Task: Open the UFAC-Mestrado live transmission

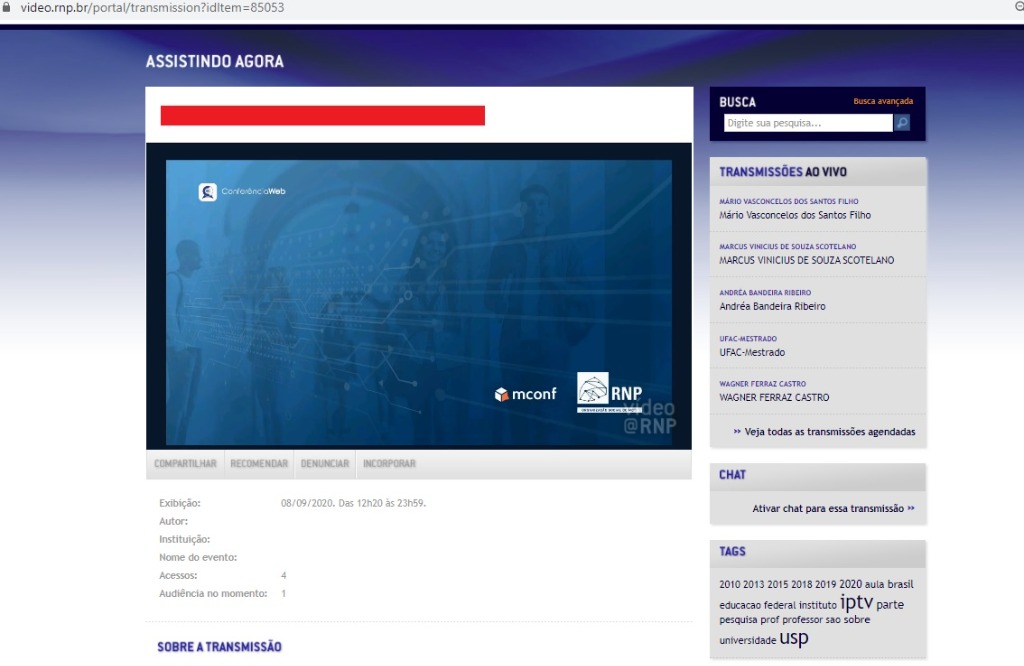Action: [752, 352]
